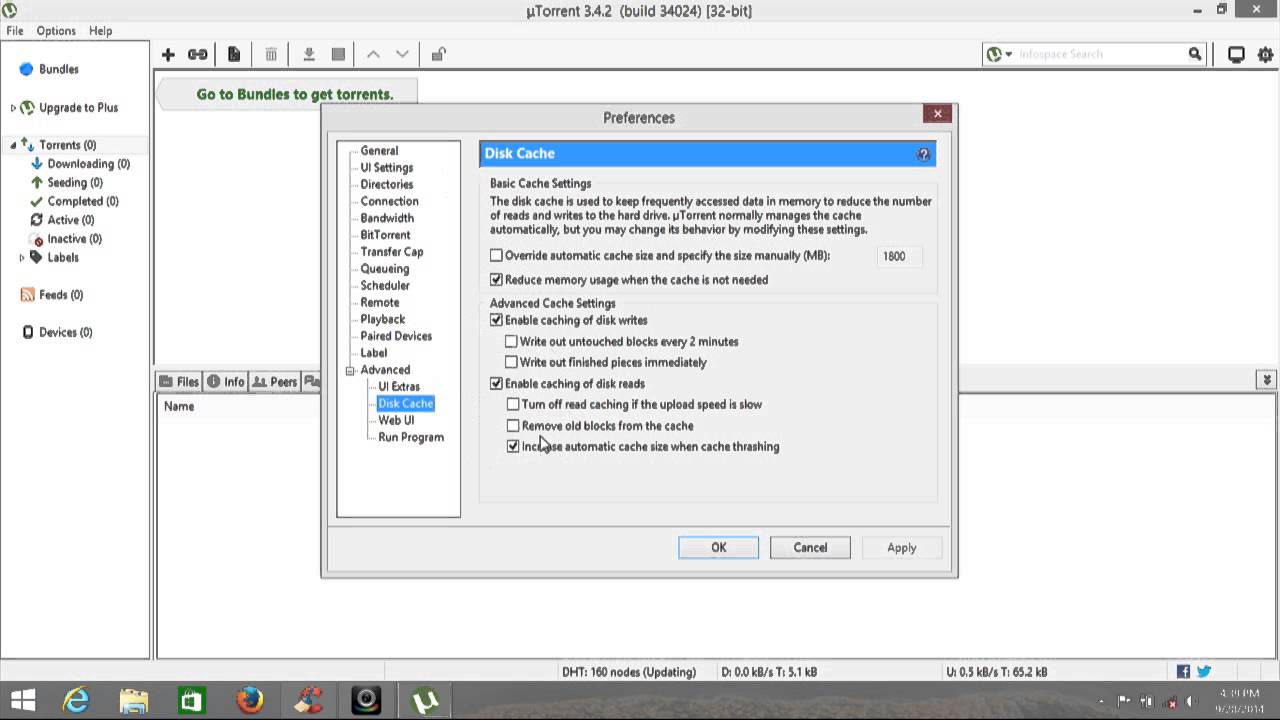The width and height of the screenshot is (1280, 720).
Task: Click the help icon in Disk Cache header
Action: pyautogui.click(x=923, y=154)
